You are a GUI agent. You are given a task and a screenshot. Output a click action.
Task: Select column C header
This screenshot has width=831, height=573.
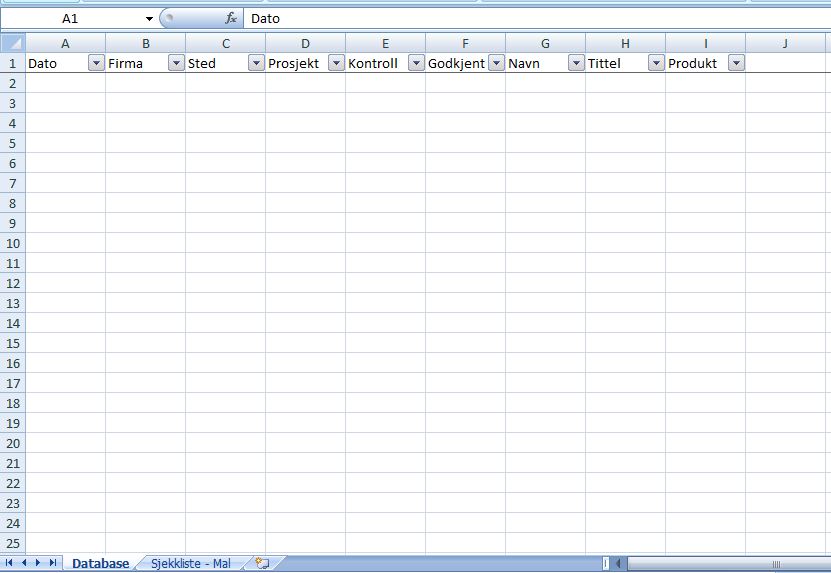pyautogui.click(x=225, y=43)
